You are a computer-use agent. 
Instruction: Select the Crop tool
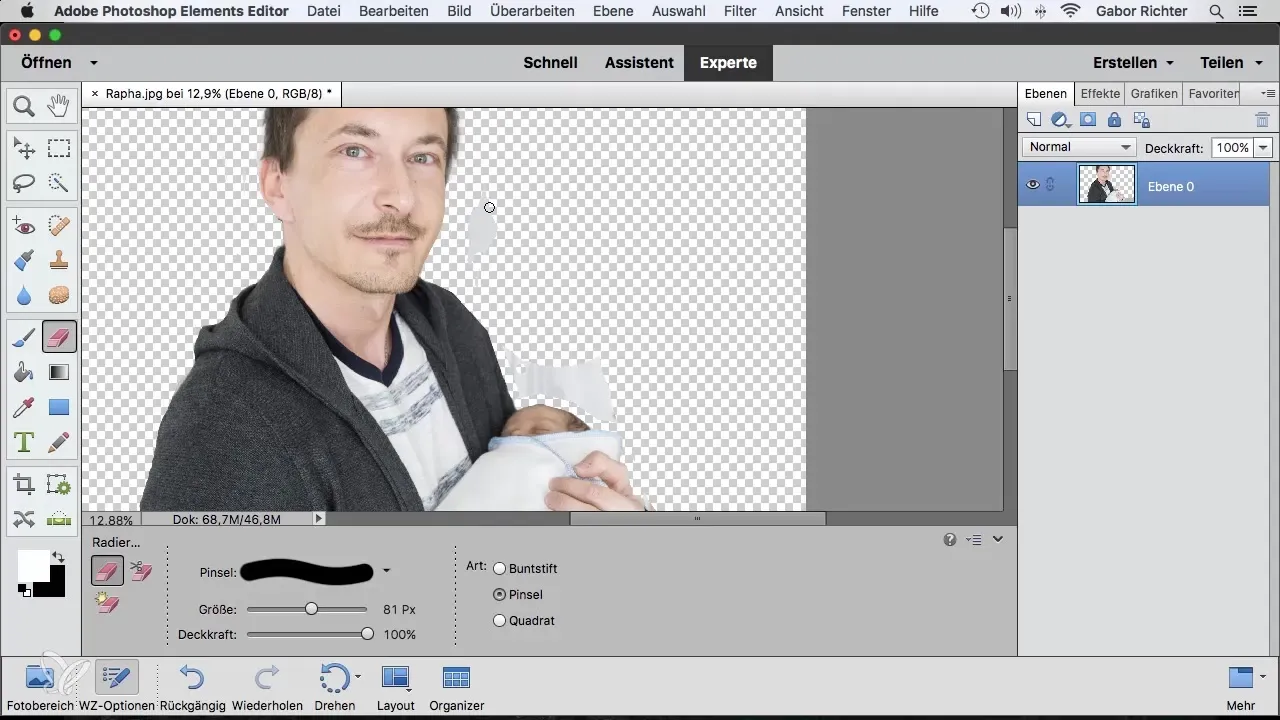pyautogui.click(x=24, y=485)
